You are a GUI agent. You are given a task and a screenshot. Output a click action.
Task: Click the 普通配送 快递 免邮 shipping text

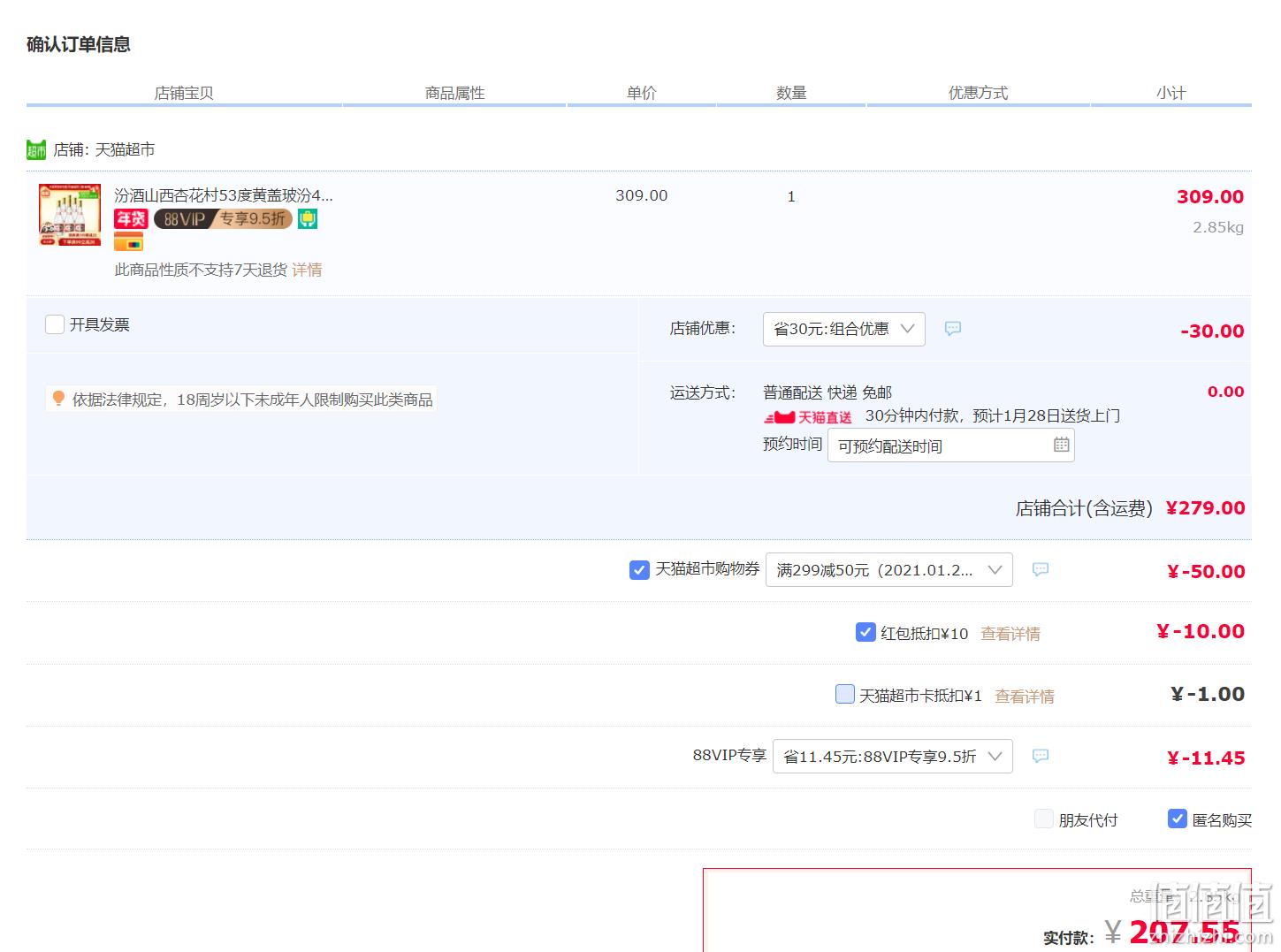[827, 392]
